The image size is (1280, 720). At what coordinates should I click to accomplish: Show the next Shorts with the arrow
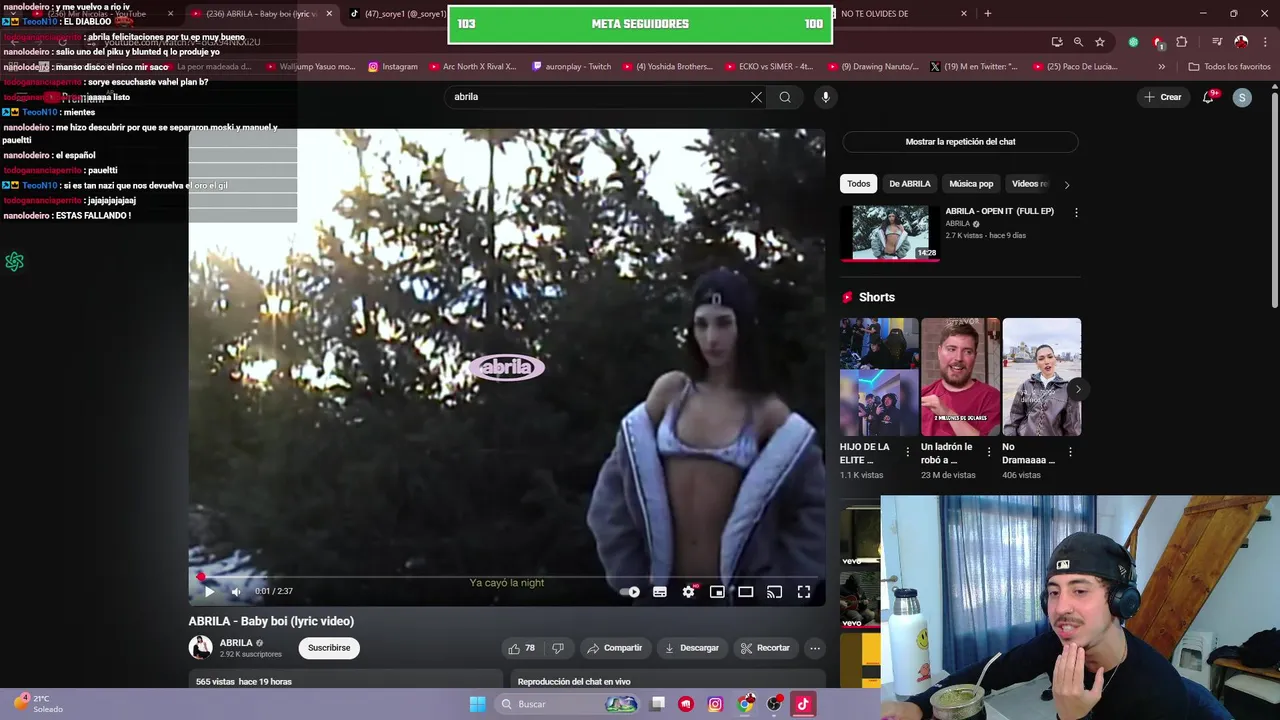pyautogui.click(x=1077, y=389)
